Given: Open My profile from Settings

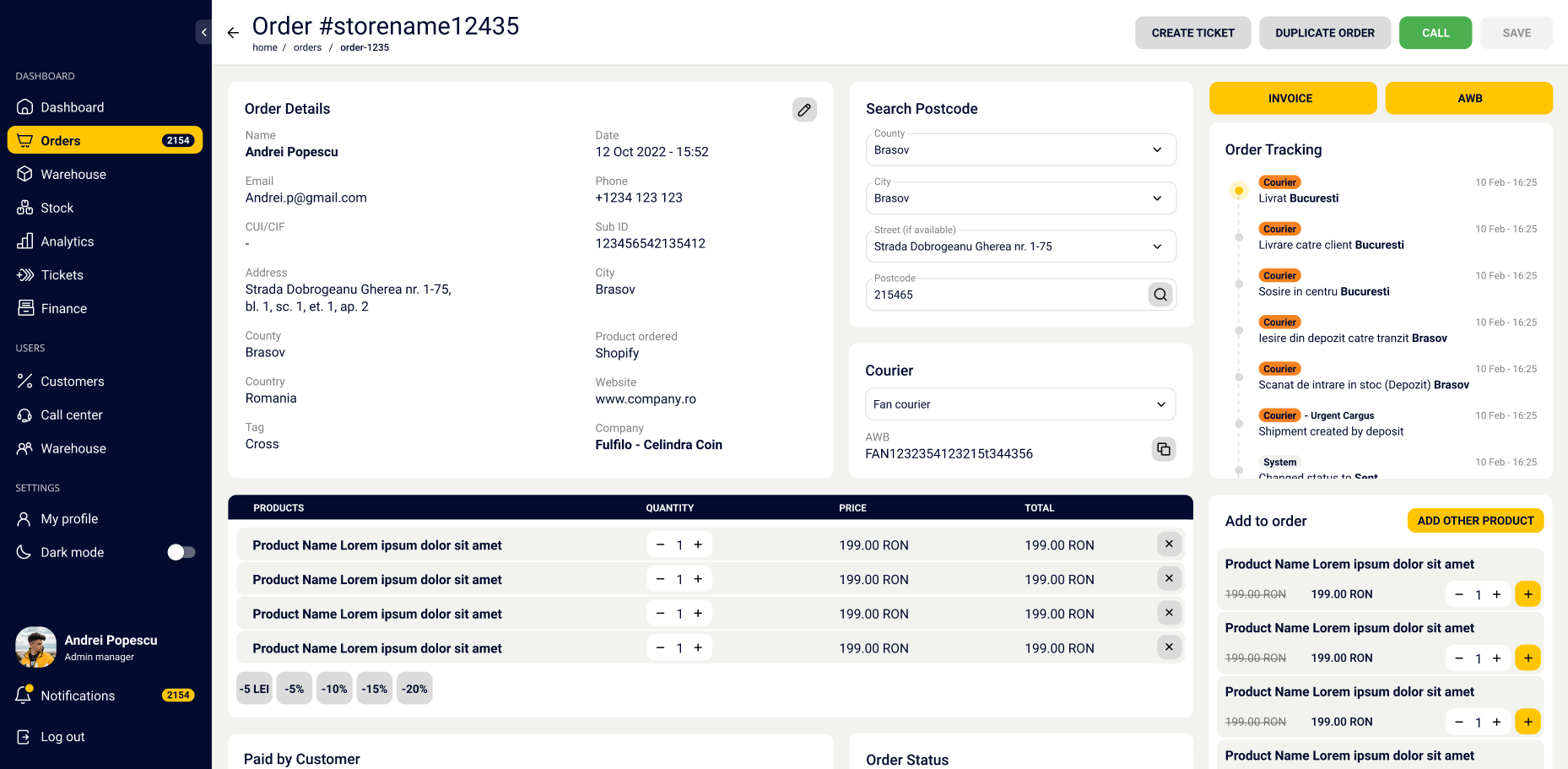Looking at the screenshot, I should (25, 518).
